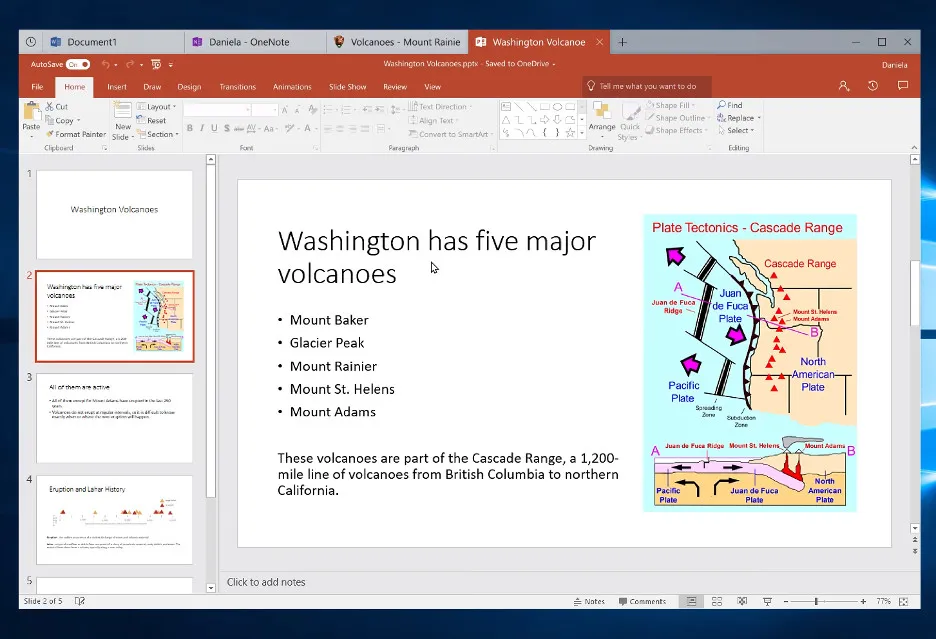Switch to Normal view icon
The width and height of the screenshot is (936, 639).
pyautogui.click(x=691, y=601)
